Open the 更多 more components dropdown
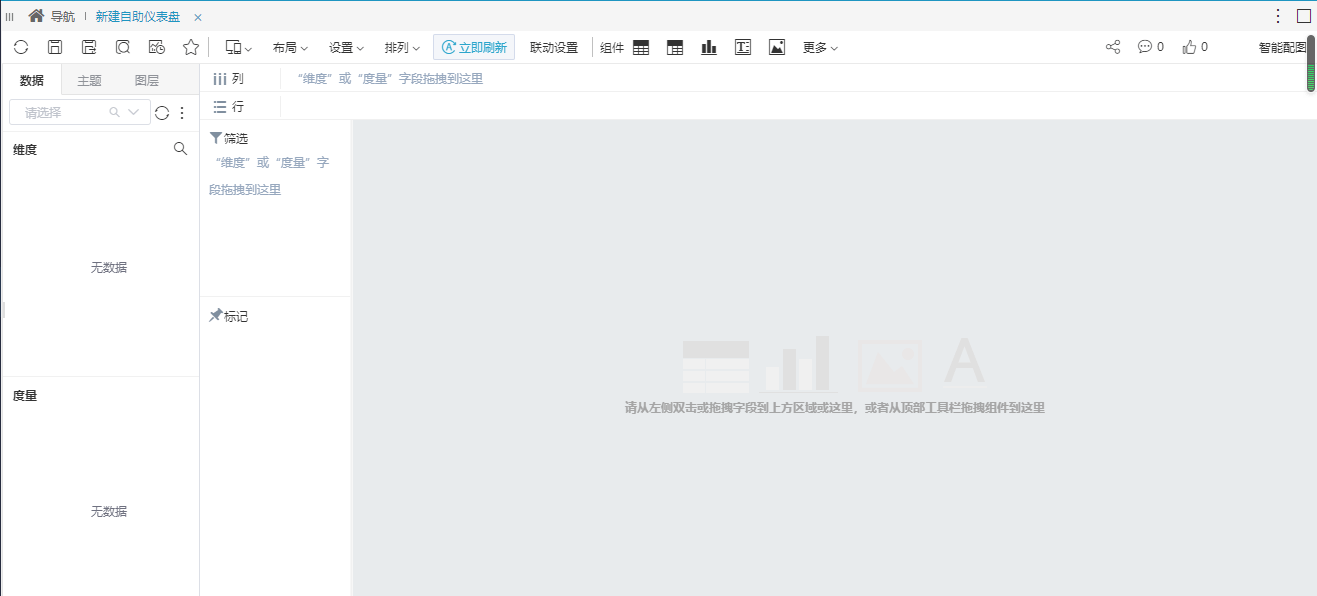The height and width of the screenshot is (596, 1317). coord(818,46)
